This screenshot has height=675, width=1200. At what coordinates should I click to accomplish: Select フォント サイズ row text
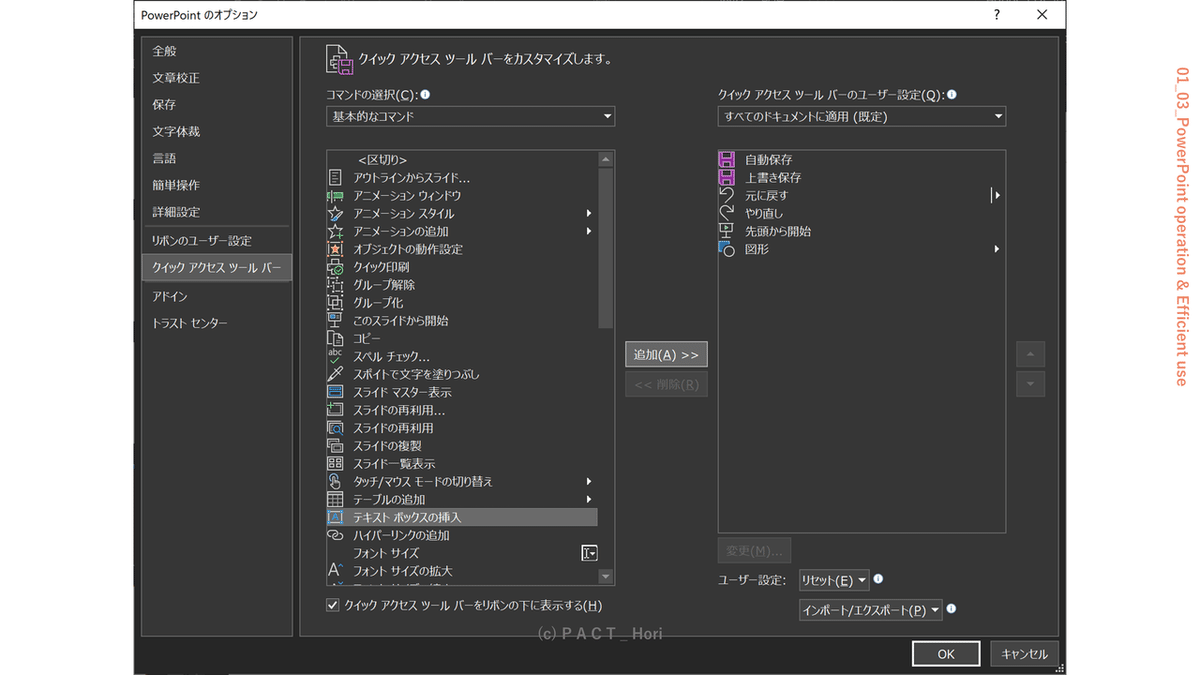386,553
